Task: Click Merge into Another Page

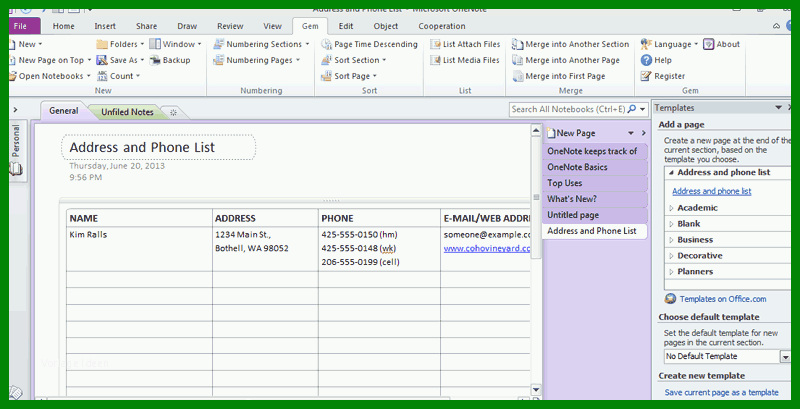Action: (x=566, y=60)
